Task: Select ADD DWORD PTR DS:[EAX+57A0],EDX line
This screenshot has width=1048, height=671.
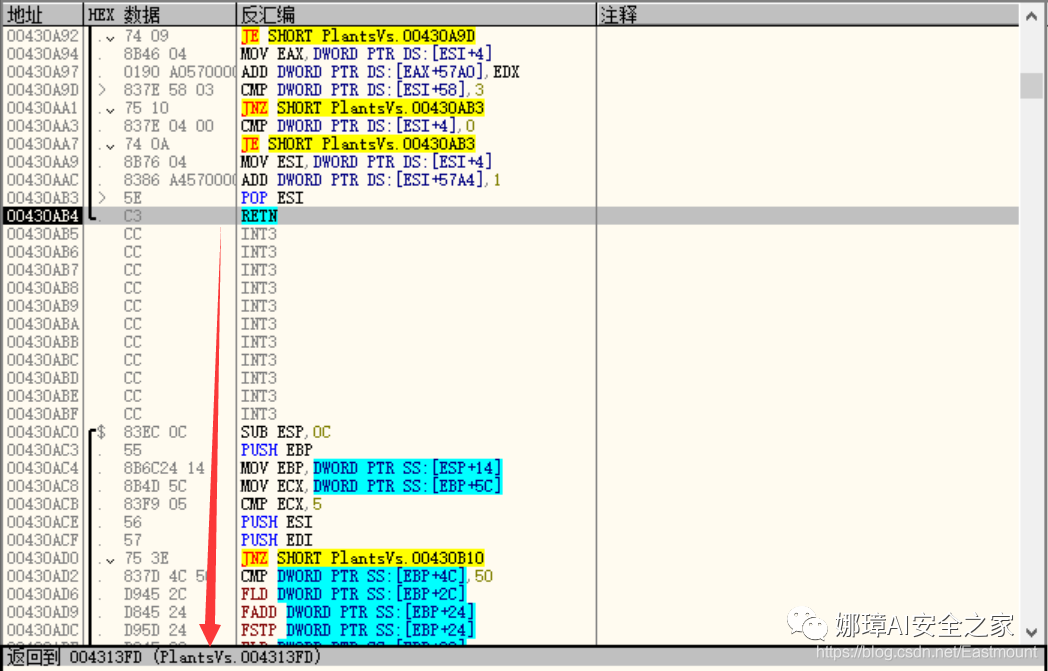Action: click(x=380, y=72)
